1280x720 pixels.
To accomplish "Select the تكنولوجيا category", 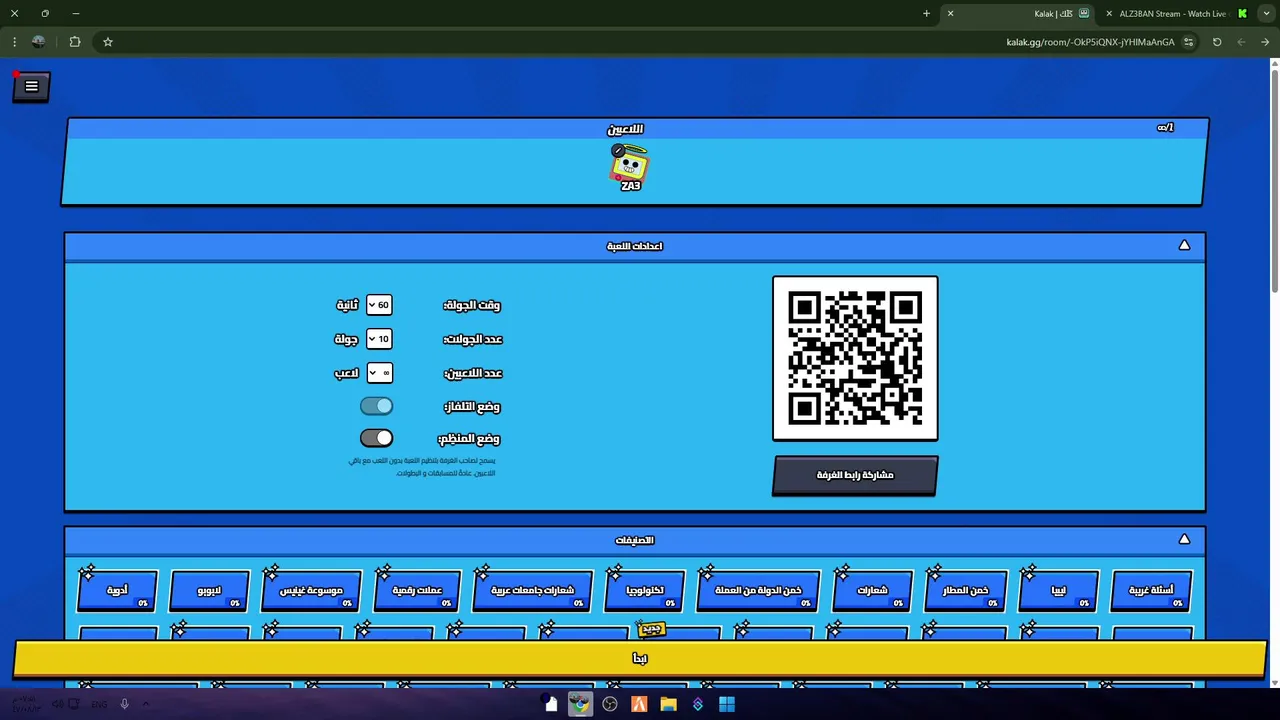I will point(645,591).
